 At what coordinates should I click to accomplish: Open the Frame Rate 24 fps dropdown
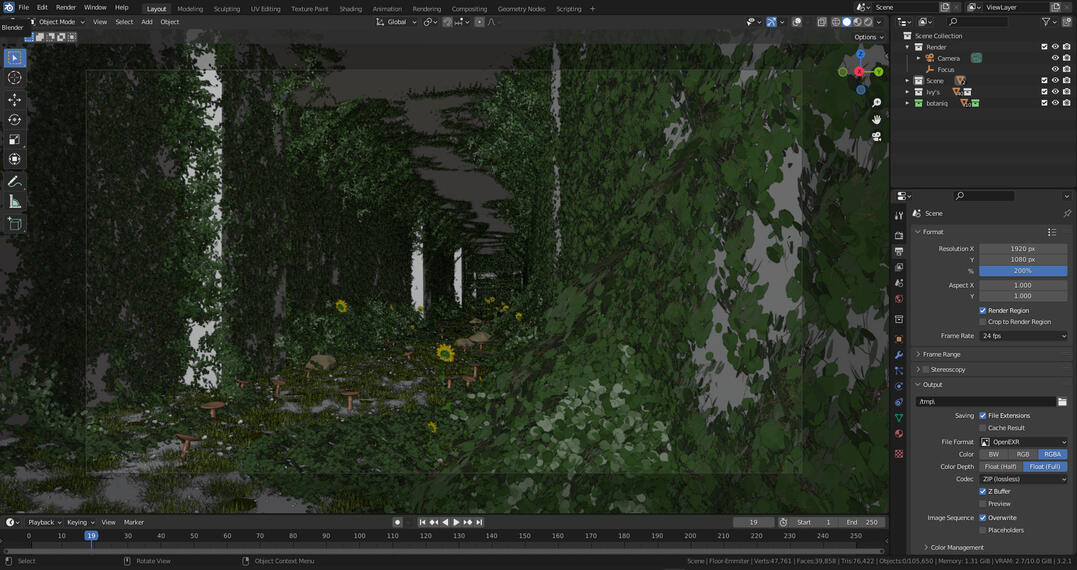click(1023, 336)
